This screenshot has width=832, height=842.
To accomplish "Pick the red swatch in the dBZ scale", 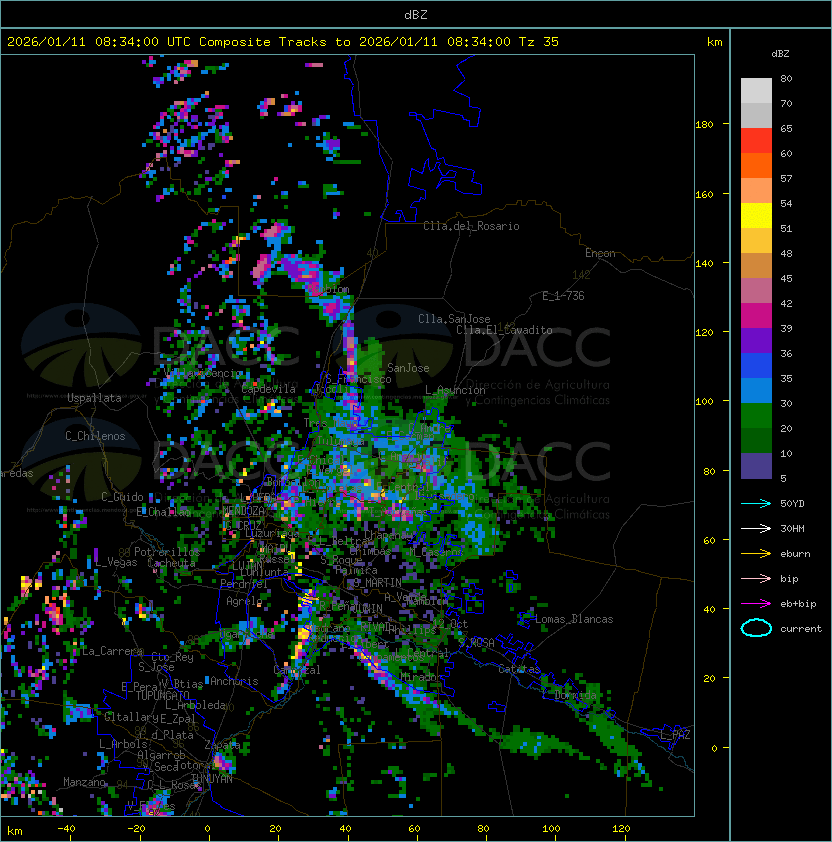I will (756, 141).
